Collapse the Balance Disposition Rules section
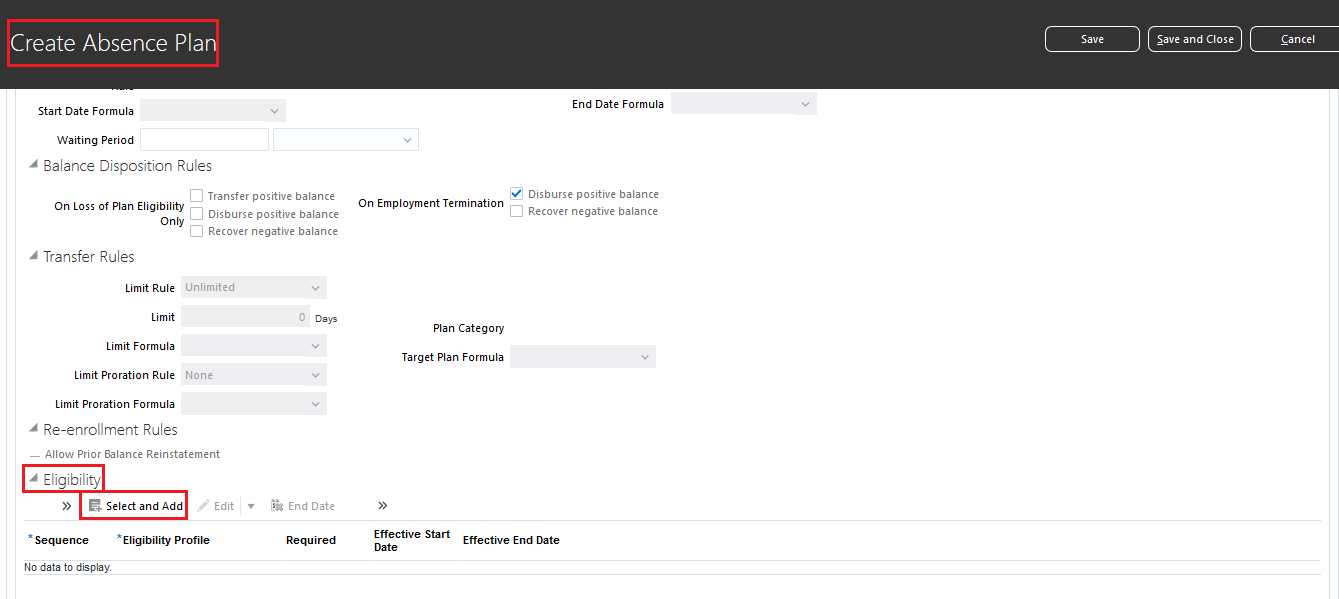Screen dimensions: 1339x599 pos(33,166)
